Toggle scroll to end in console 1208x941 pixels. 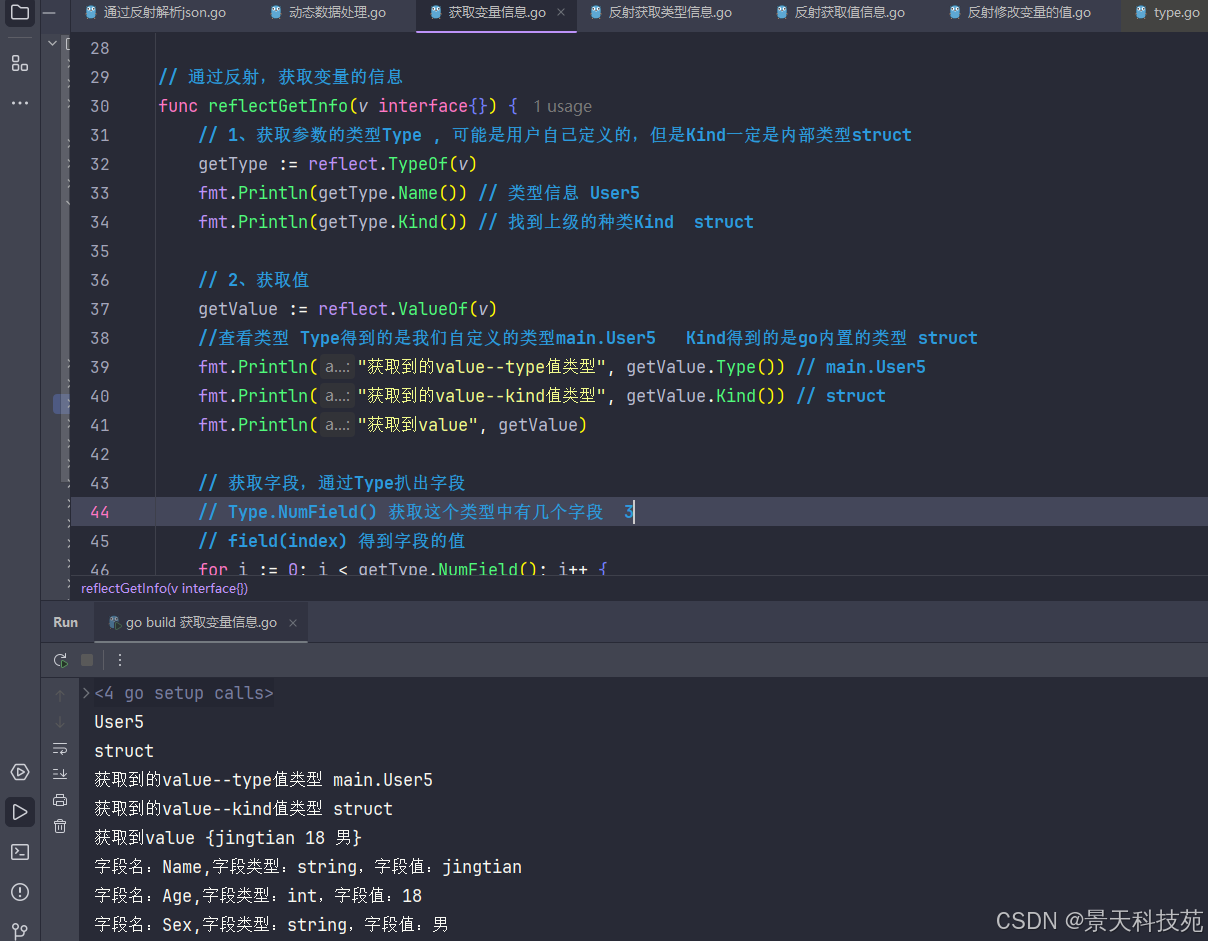coord(60,774)
